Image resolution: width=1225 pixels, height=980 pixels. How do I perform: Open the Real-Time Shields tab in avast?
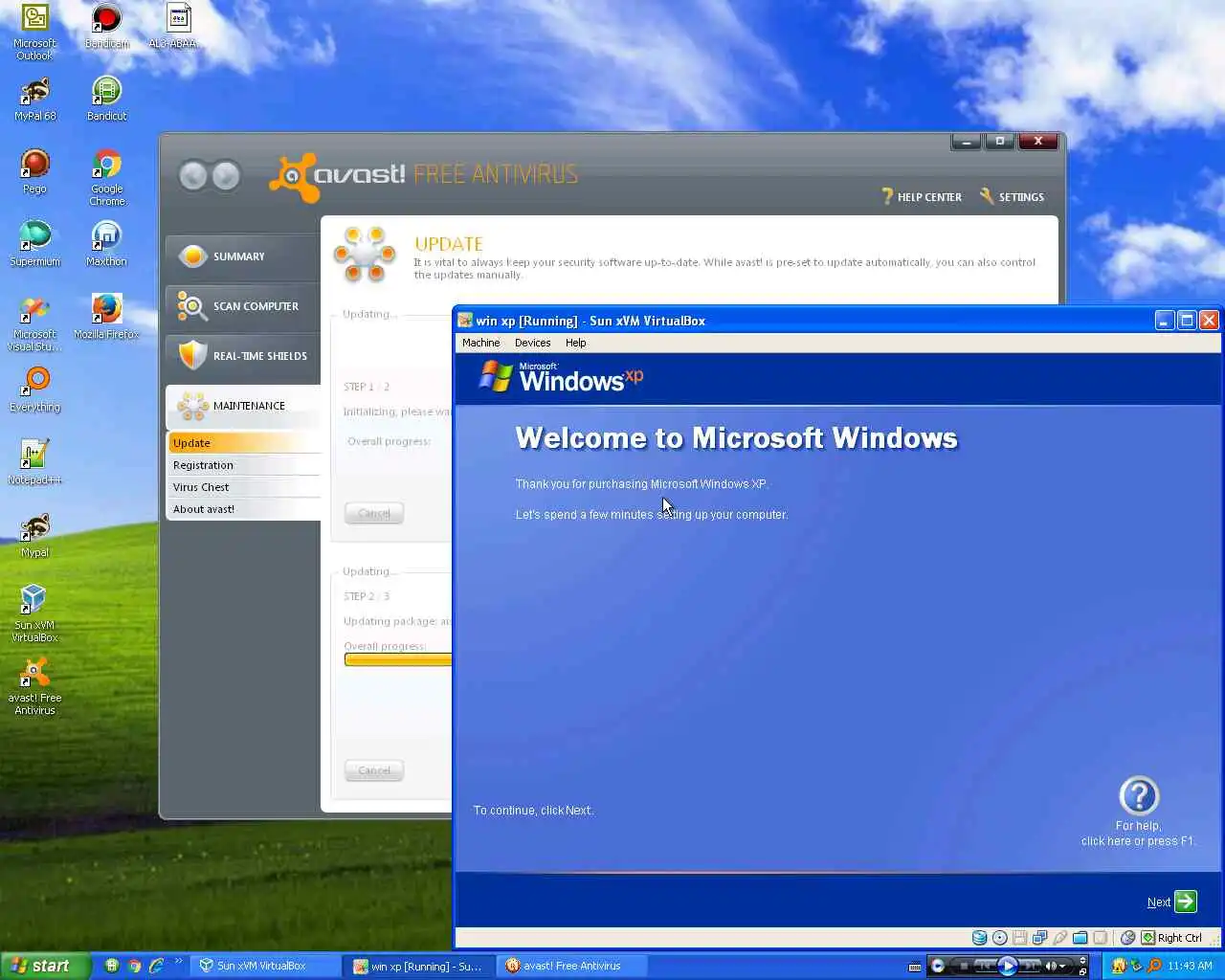click(243, 356)
